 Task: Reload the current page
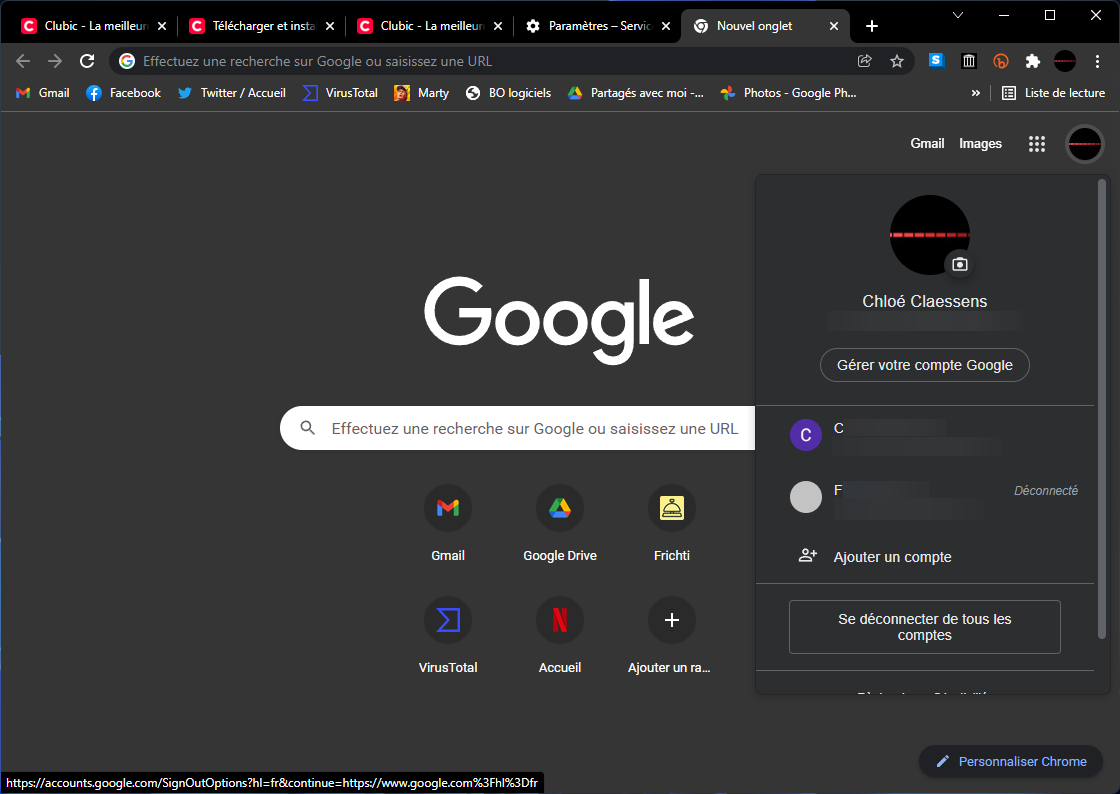tap(87, 61)
